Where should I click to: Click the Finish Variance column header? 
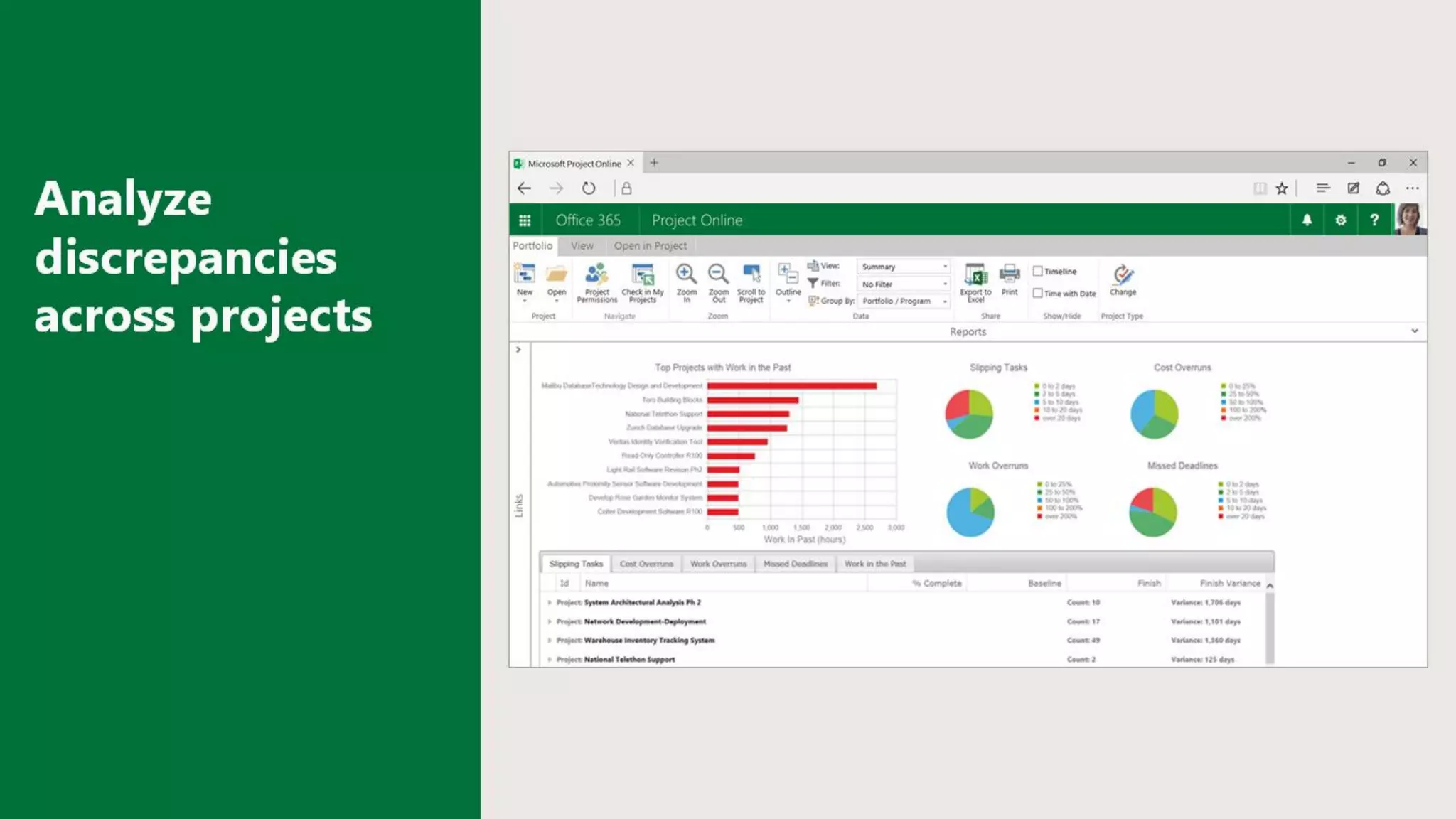1229,583
